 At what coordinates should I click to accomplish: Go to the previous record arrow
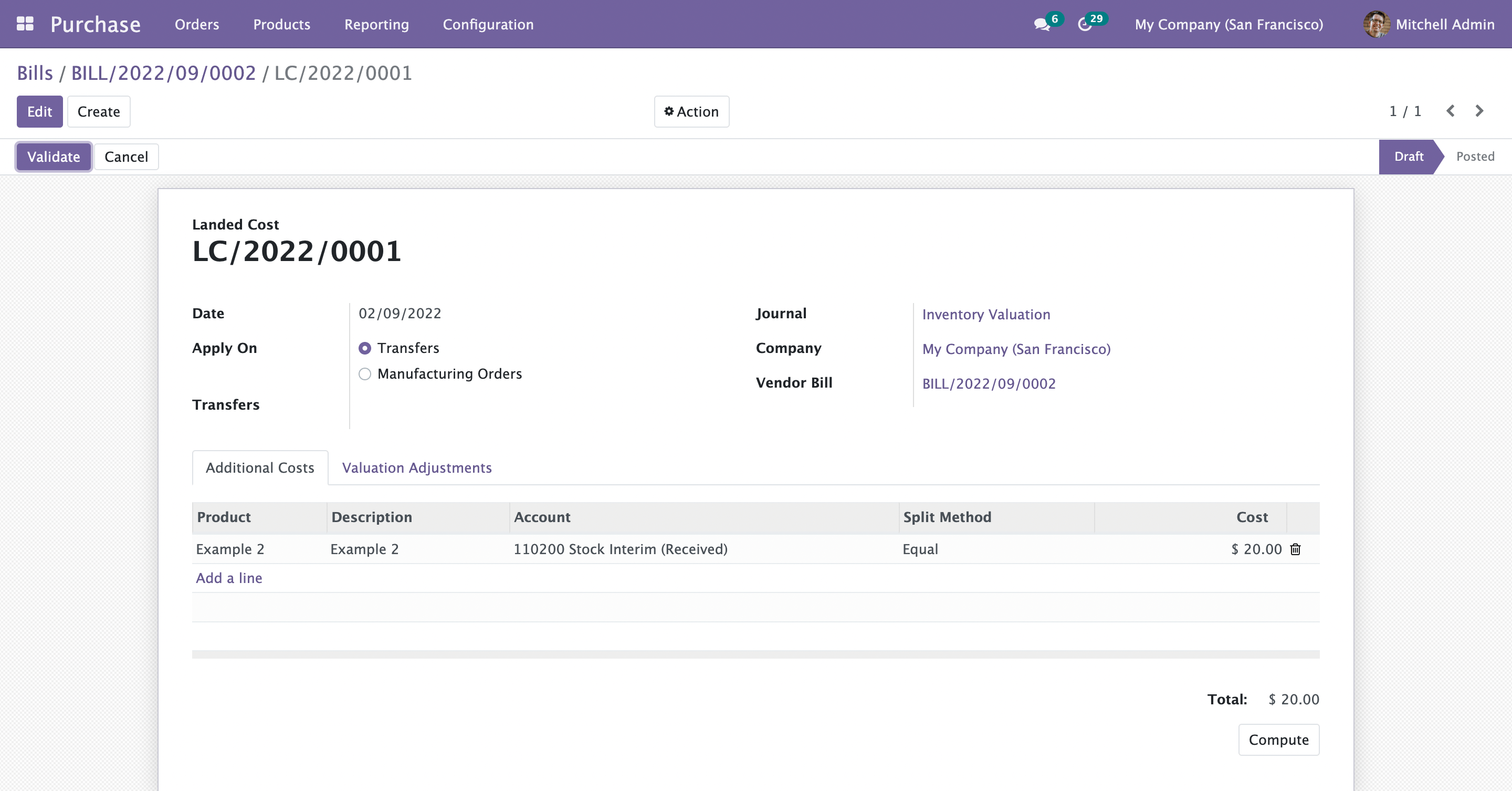click(x=1451, y=111)
